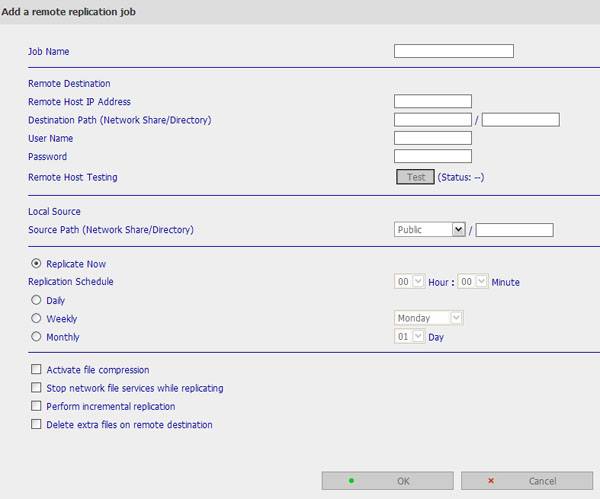
Task: Focus the destination directory field
Action: (x=520, y=120)
